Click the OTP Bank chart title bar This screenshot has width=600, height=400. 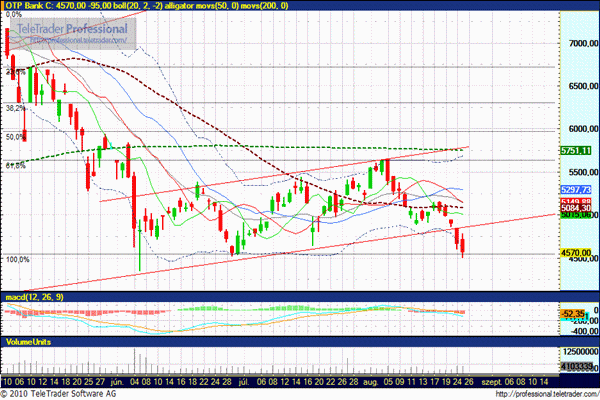(150, 5)
